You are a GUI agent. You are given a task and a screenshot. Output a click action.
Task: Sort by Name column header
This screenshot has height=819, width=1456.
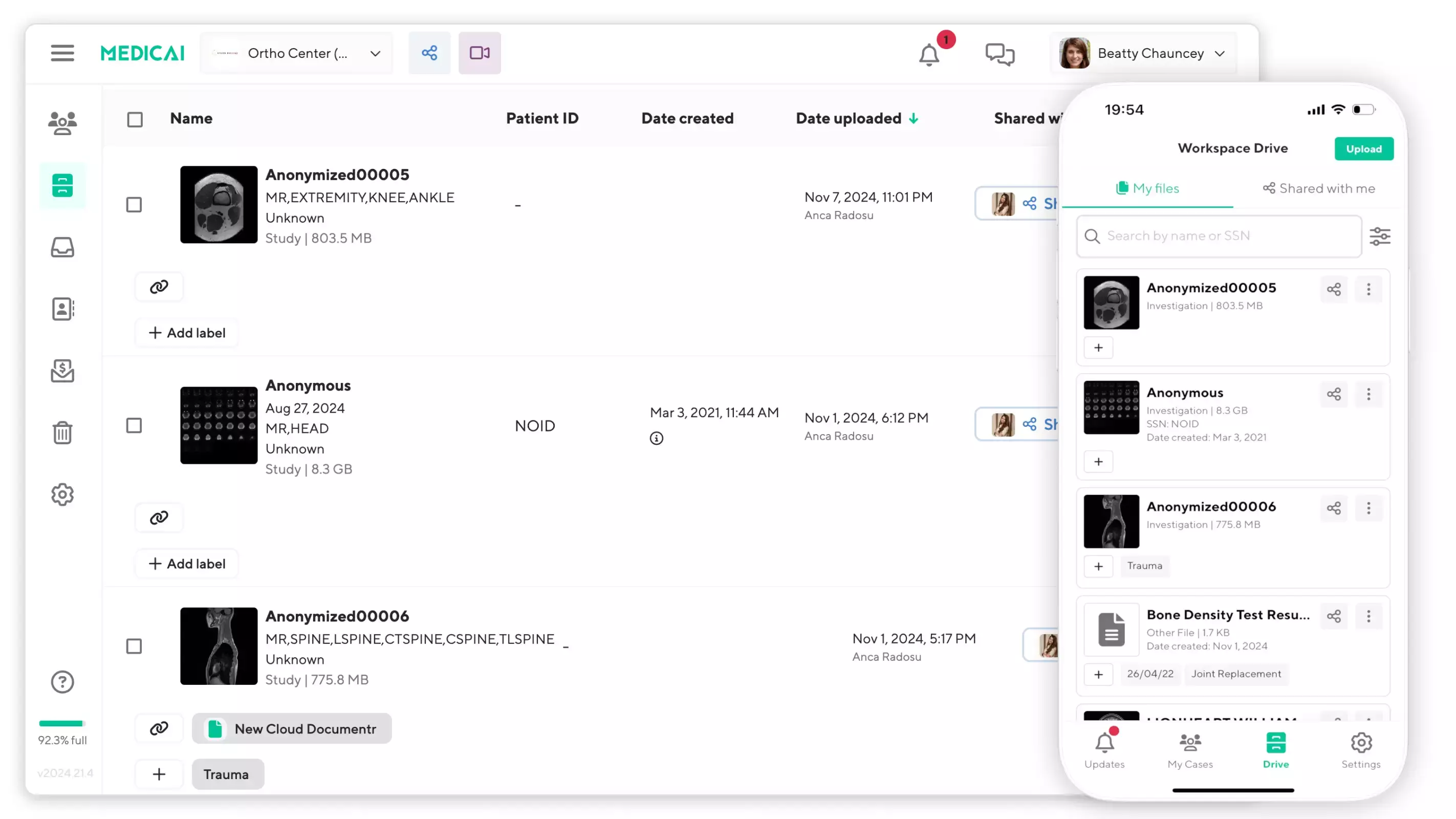click(x=191, y=118)
